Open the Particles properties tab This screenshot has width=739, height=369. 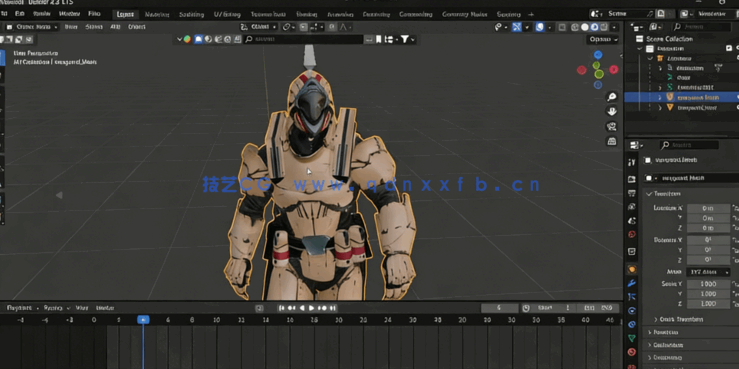pyautogui.click(x=632, y=296)
